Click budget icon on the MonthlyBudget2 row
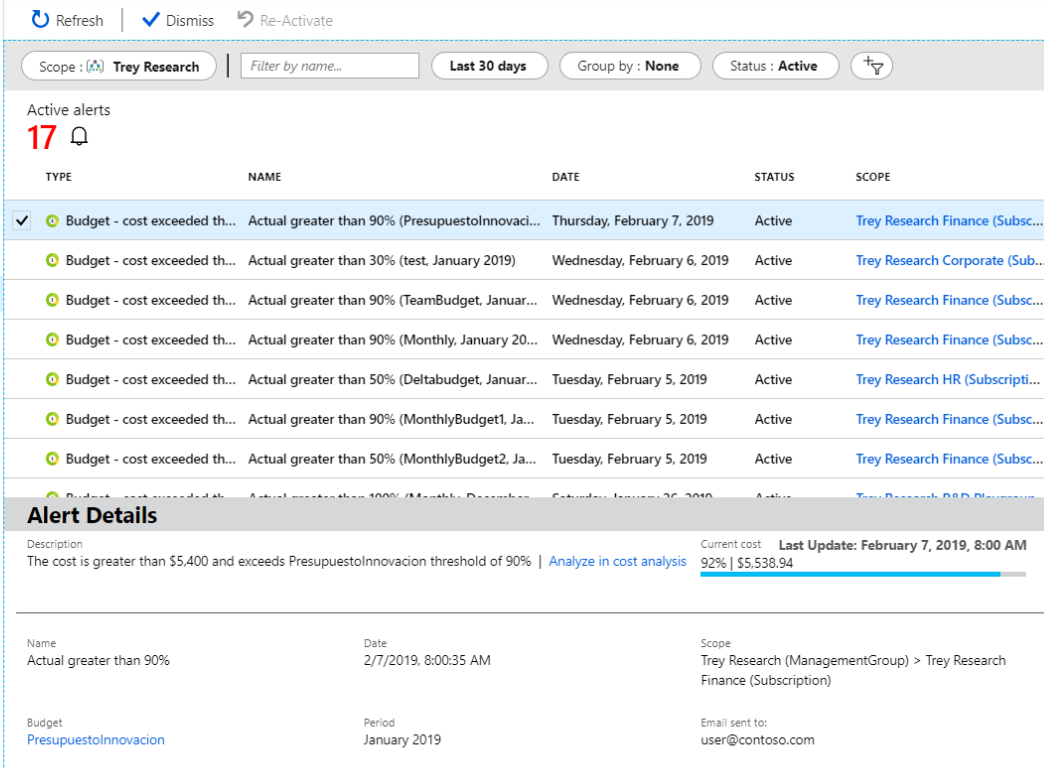 tap(52, 459)
